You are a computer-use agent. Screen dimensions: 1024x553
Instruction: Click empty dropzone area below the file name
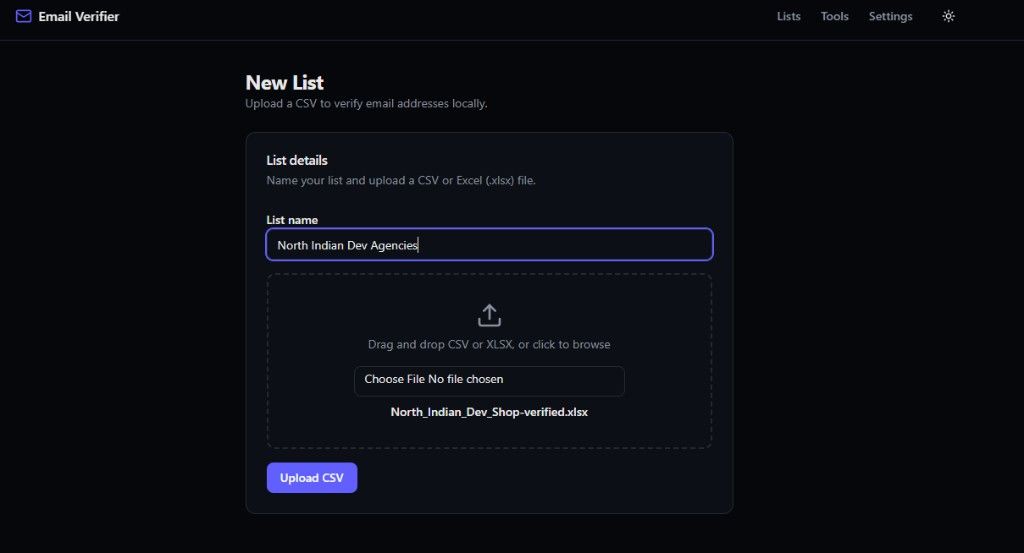tap(489, 433)
